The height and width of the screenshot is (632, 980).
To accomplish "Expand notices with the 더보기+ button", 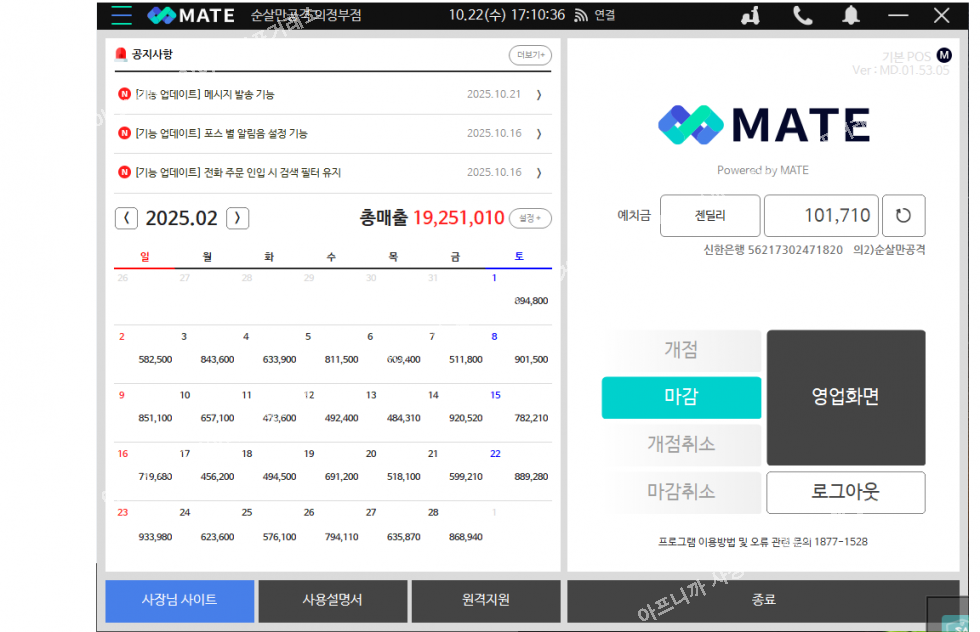I will 529,55.
